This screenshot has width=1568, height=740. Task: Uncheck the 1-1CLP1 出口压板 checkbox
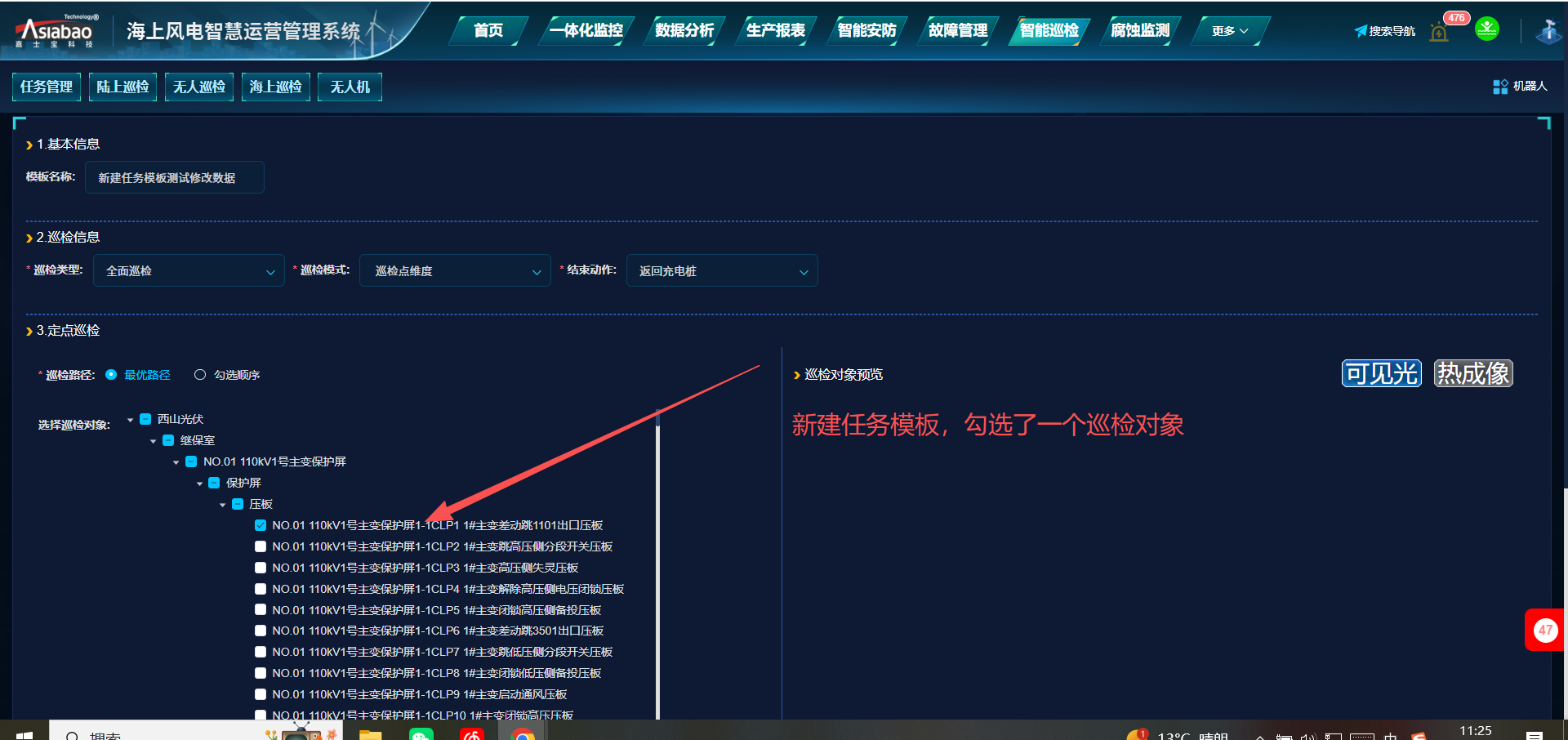[261, 525]
